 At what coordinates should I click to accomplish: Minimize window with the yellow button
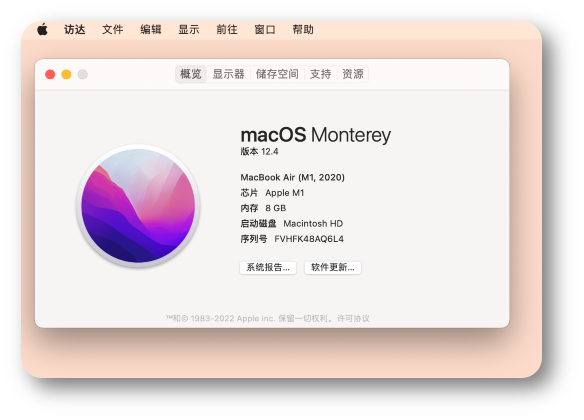tap(66, 74)
